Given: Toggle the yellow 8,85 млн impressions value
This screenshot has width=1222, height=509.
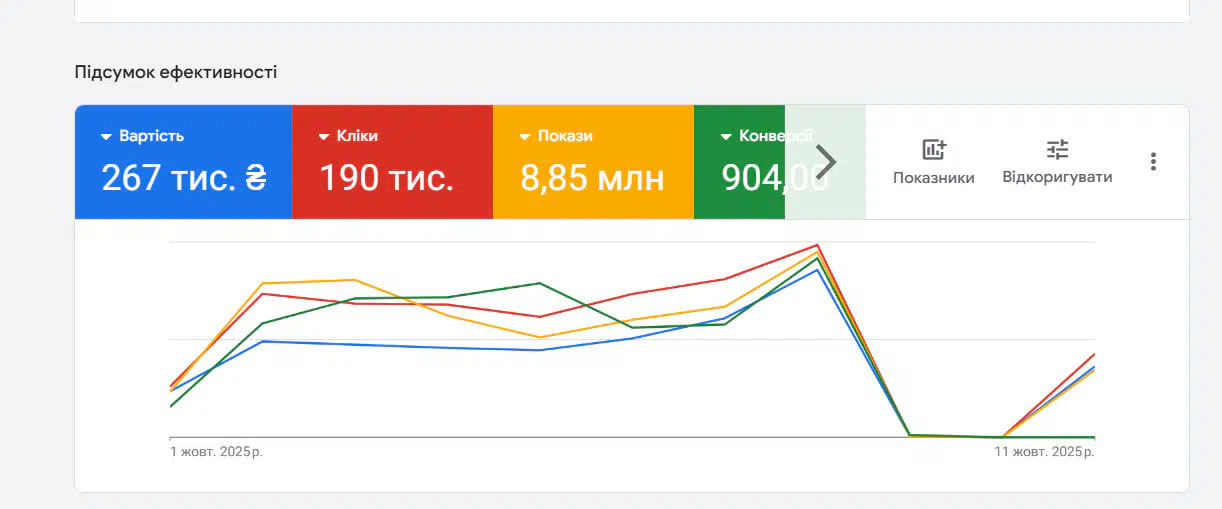Looking at the screenshot, I should click(592, 178).
